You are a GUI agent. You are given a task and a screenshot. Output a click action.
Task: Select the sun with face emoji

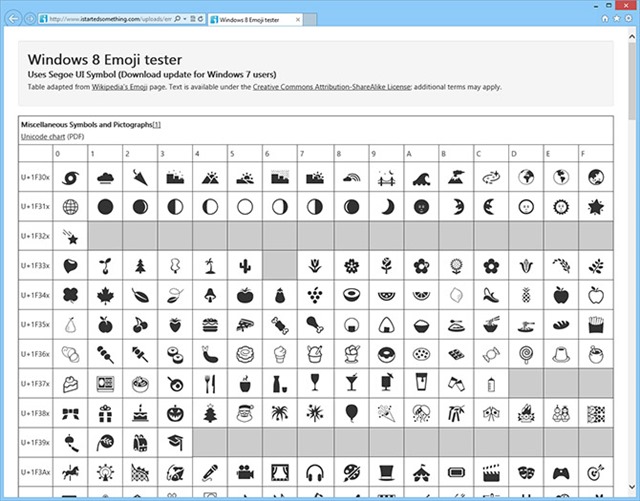(x=561, y=207)
